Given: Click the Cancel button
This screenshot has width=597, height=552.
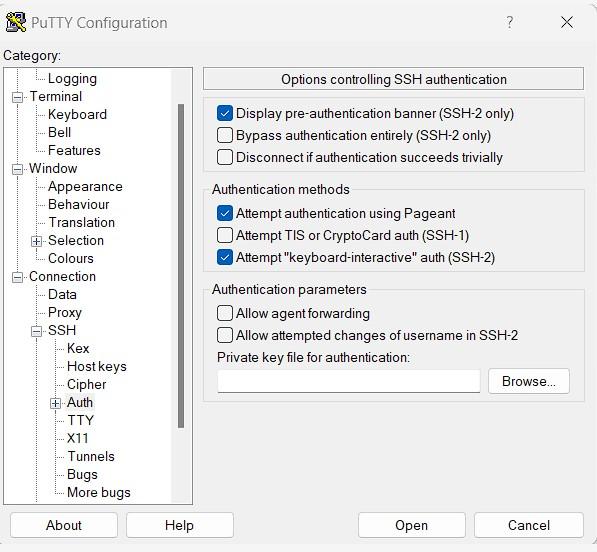Looking at the screenshot, I should point(529,526).
